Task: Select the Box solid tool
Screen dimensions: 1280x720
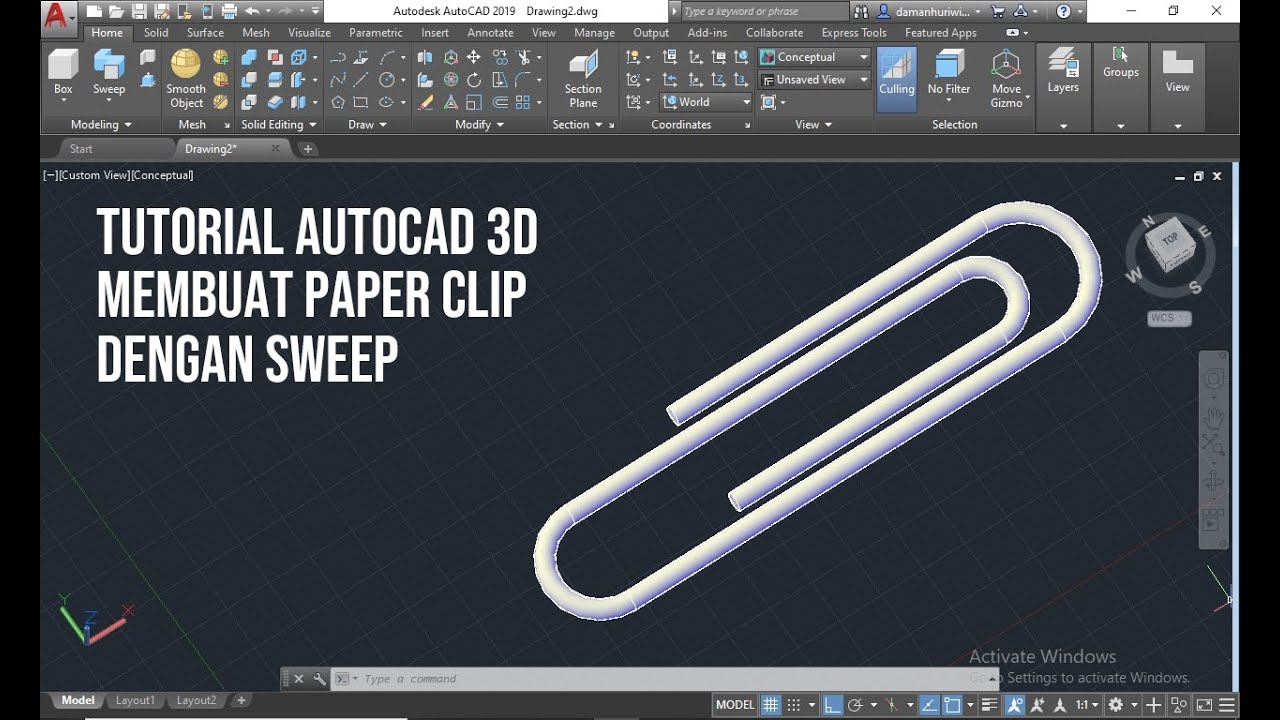Action: coord(63,72)
